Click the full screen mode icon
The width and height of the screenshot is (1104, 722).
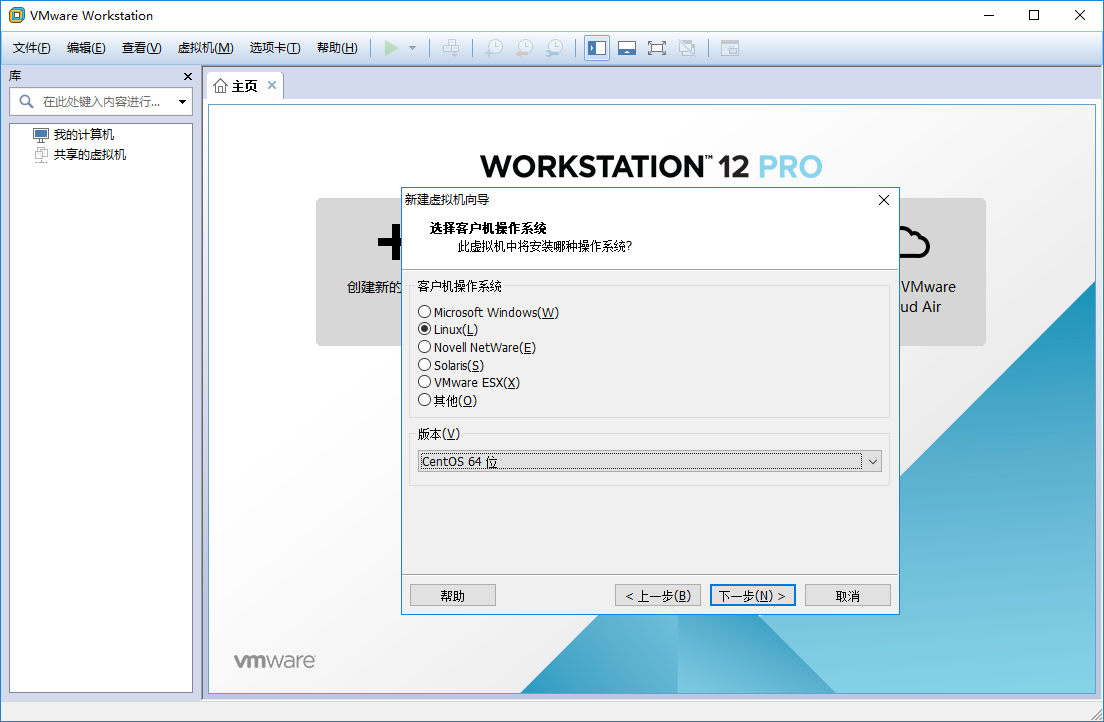pyautogui.click(x=656, y=48)
